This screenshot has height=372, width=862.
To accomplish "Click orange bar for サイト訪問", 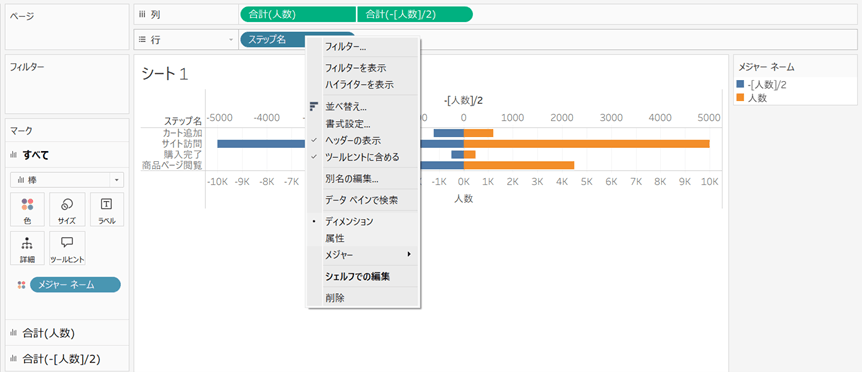I will [587, 143].
